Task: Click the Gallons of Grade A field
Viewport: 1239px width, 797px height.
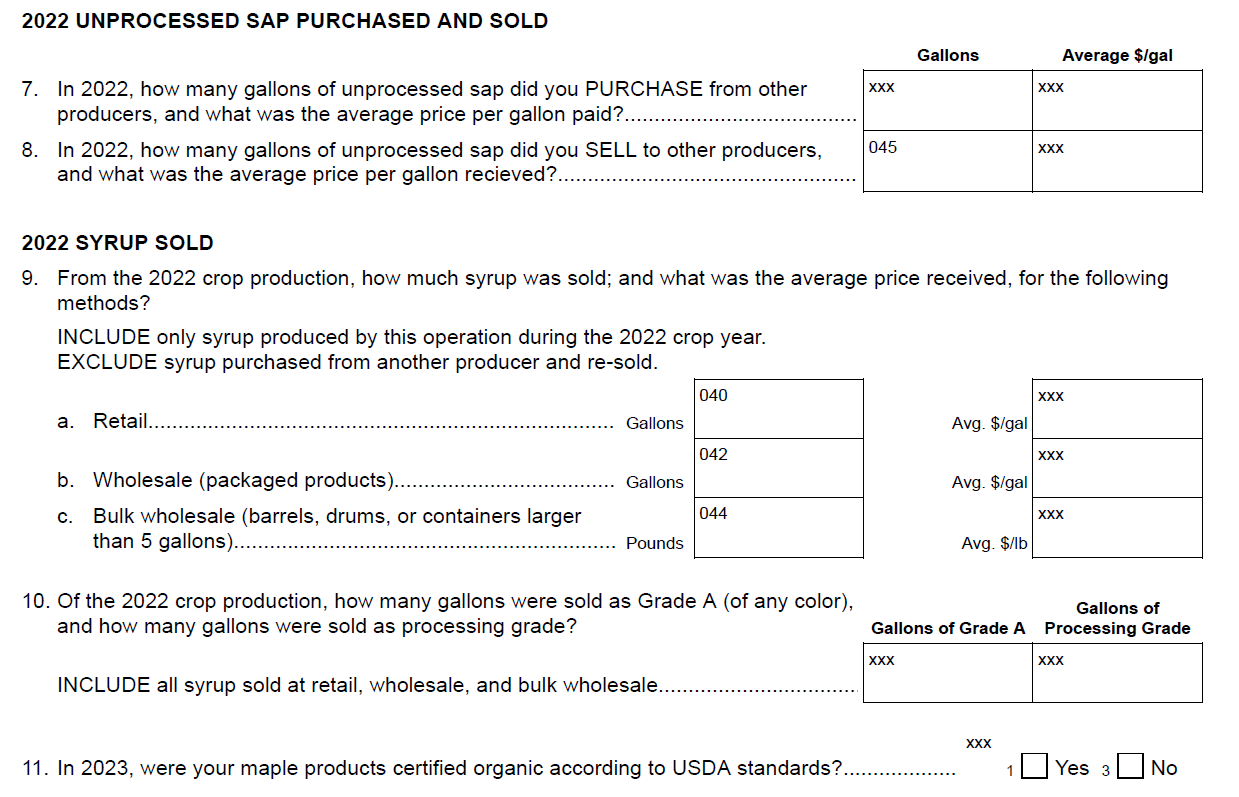Action: (x=947, y=673)
